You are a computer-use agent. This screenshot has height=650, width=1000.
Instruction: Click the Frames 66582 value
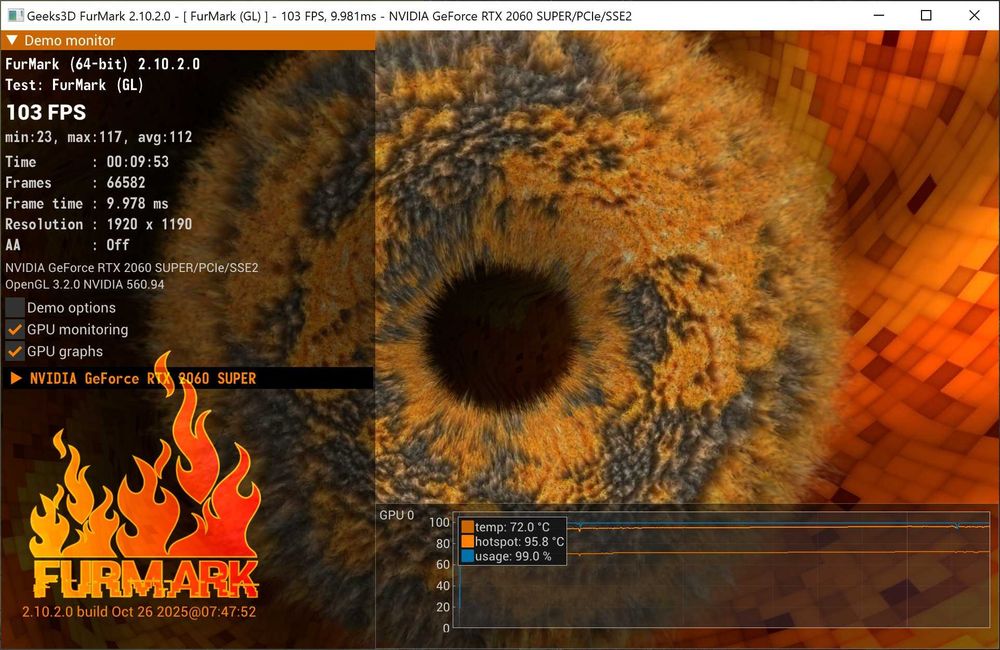[126, 183]
